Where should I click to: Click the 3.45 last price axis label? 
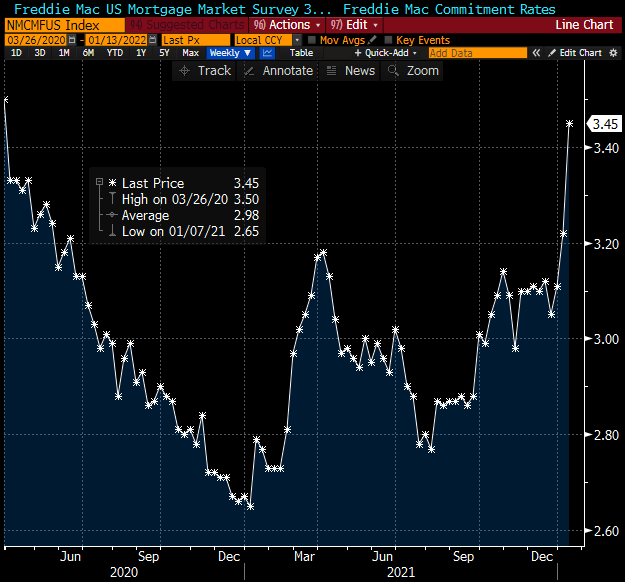pyautogui.click(x=604, y=124)
